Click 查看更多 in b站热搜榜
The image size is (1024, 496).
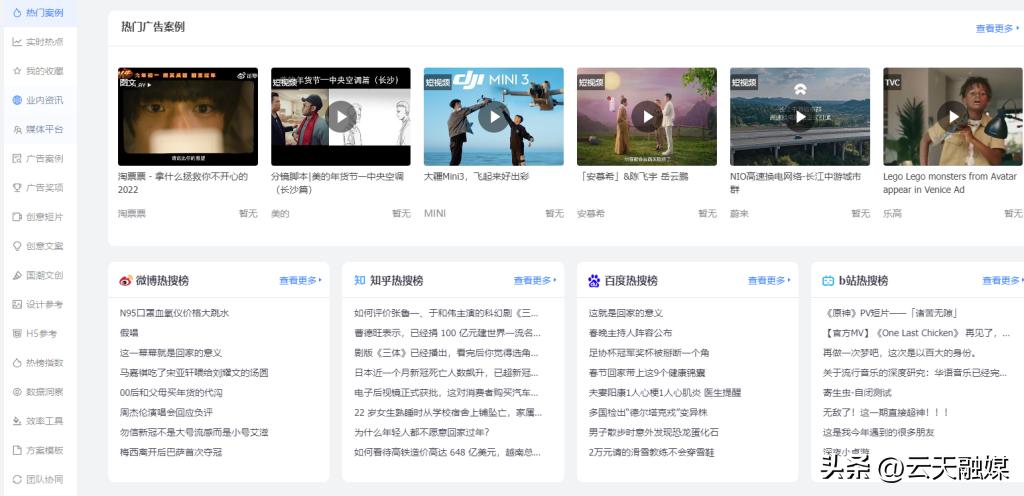pyautogui.click(x=1003, y=281)
